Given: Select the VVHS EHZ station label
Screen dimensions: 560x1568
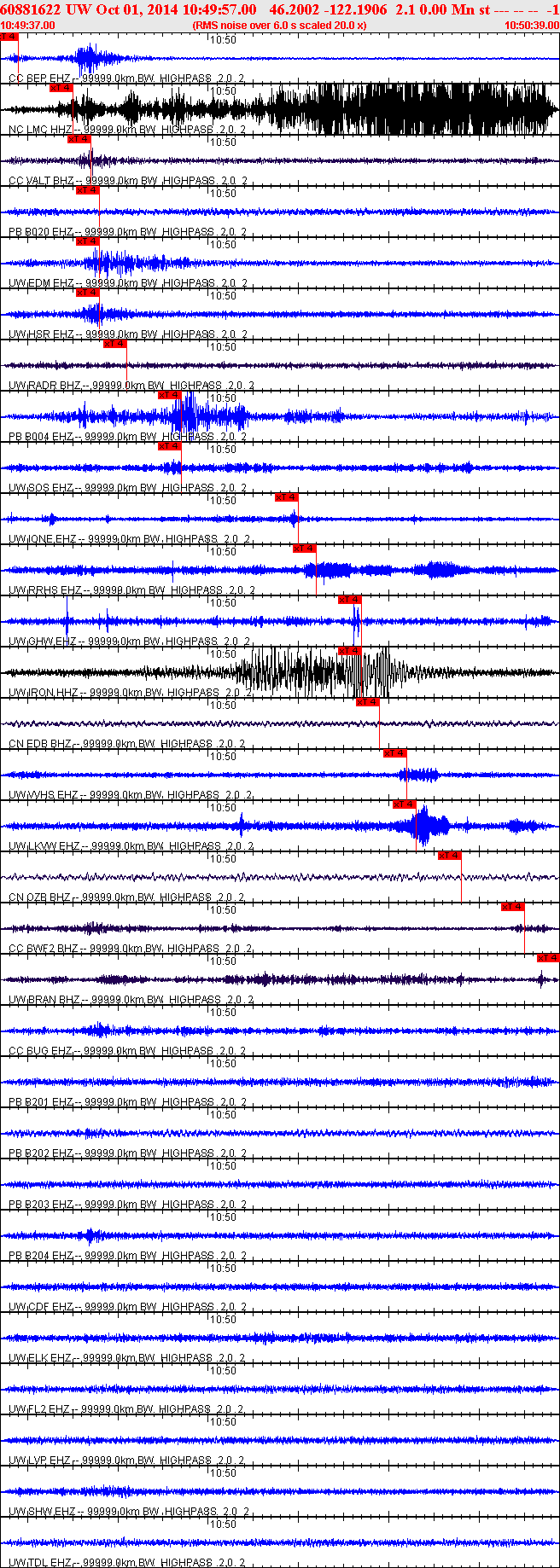Looking at the screenshot, I should click(x=130, y=795).
